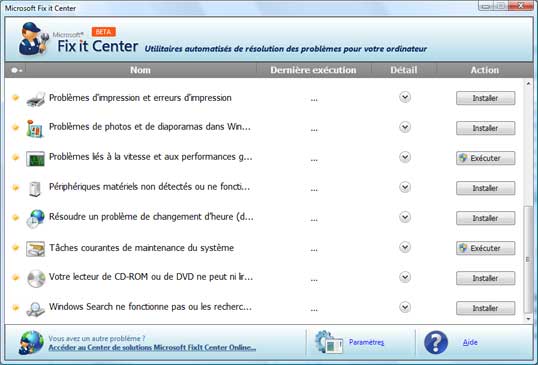Run Tâches courantes de maintenance du système
The height and width of the screenshot is (365, 538).
[x=486, y=248]
